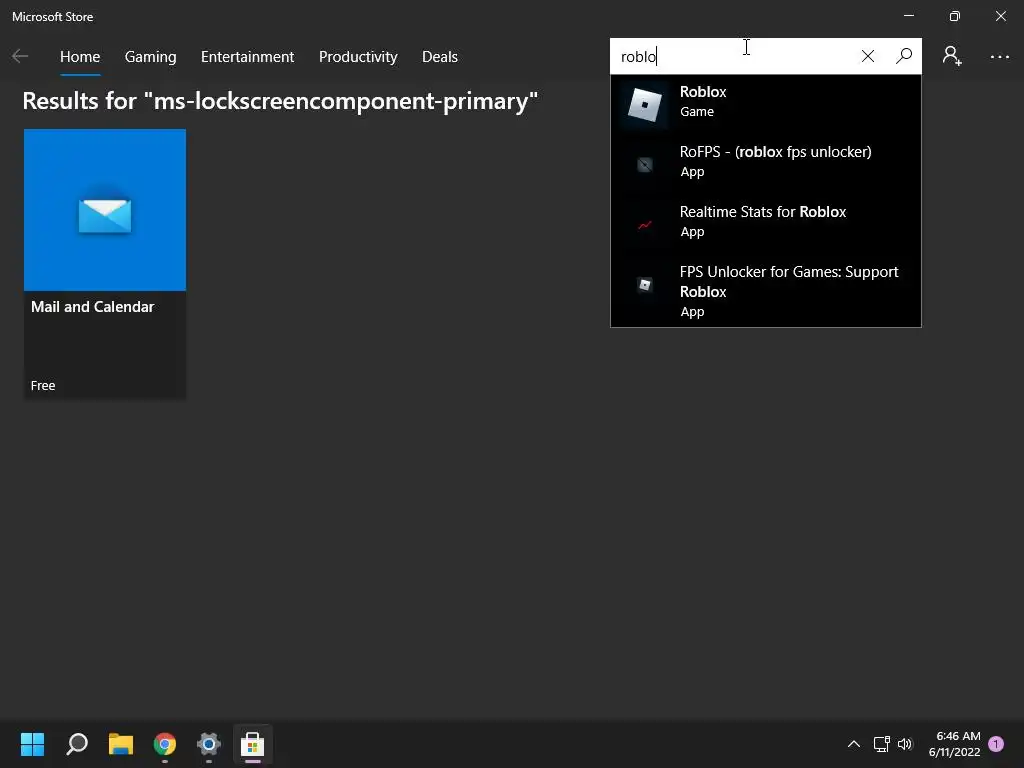Switch to the Gaming tab
This screenshot has height=768, width=1024.
point(150,57)
